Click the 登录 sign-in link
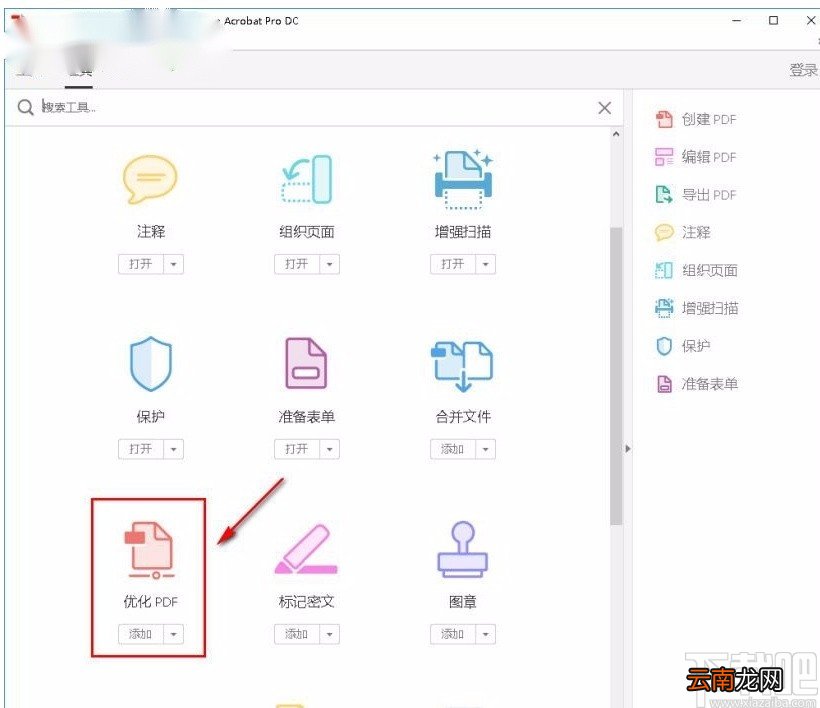 point(803,70)
